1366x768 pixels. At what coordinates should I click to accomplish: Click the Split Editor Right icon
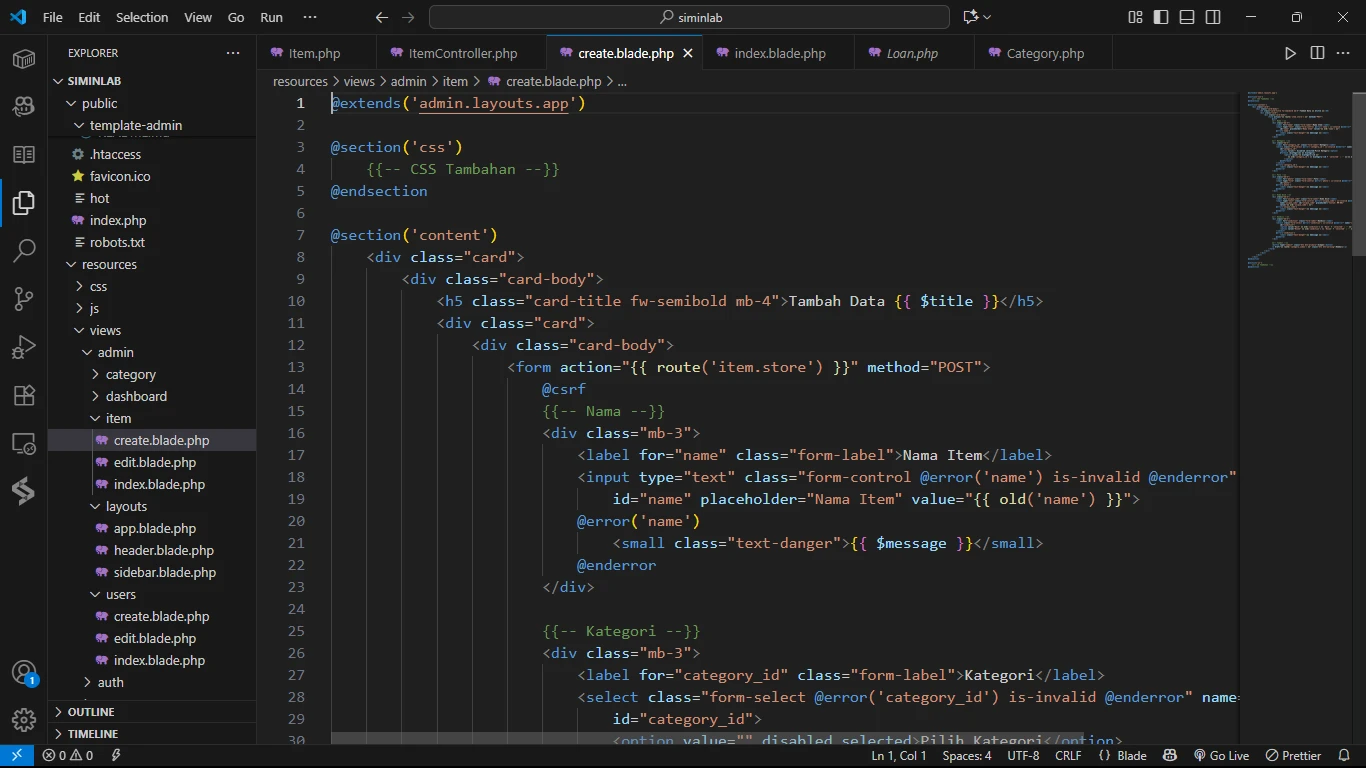pos(1317,53)
